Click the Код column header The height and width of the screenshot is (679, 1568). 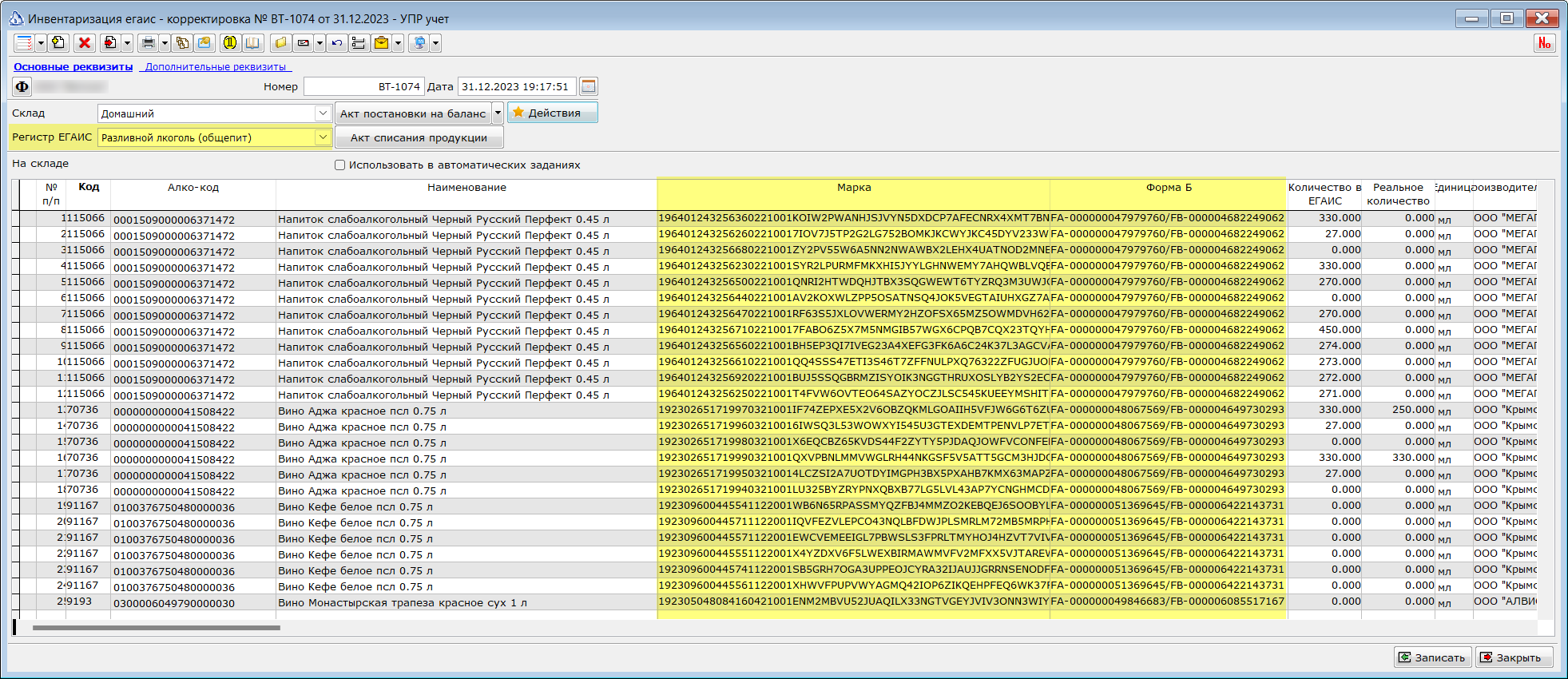89,194
